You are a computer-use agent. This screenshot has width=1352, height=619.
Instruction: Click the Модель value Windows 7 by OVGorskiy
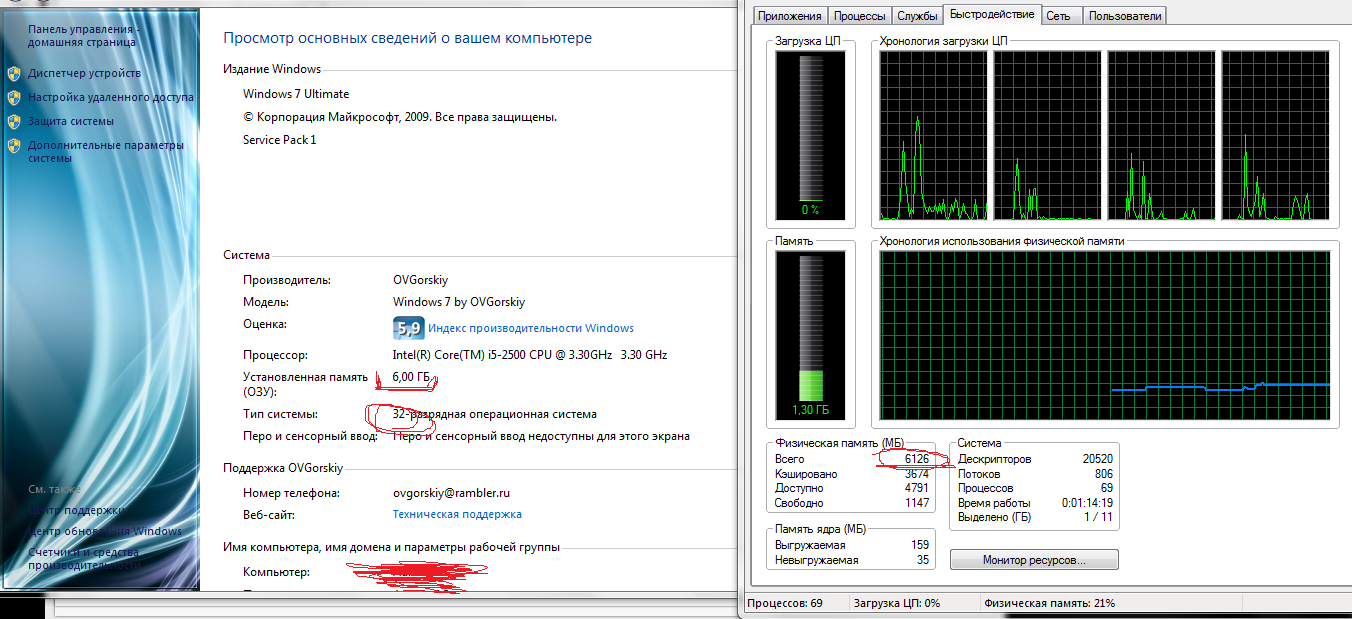click(459, 302)
